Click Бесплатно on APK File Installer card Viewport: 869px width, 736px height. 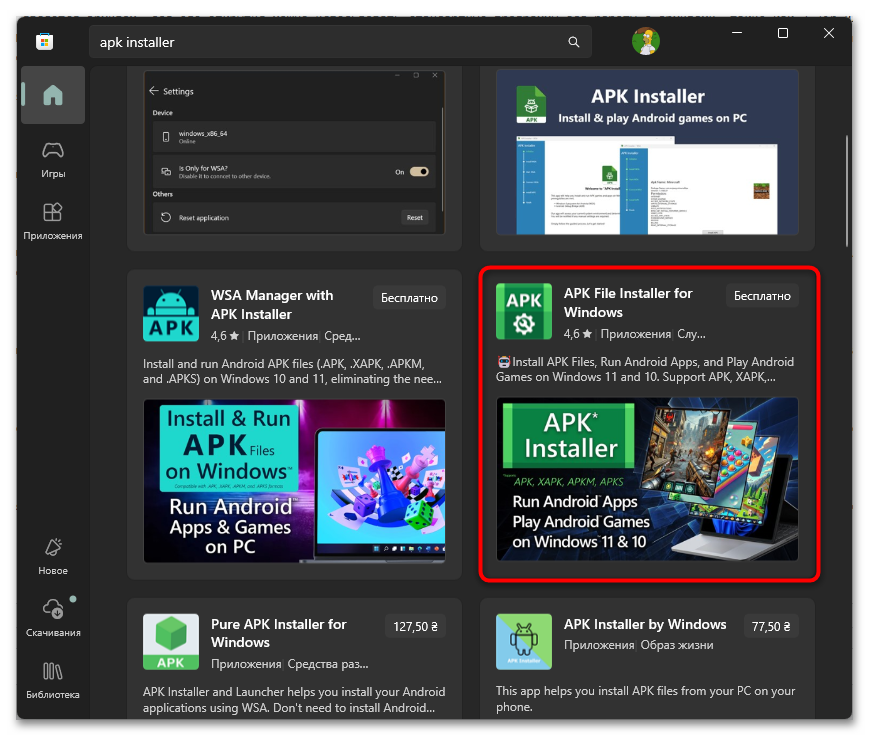[763, 296]
